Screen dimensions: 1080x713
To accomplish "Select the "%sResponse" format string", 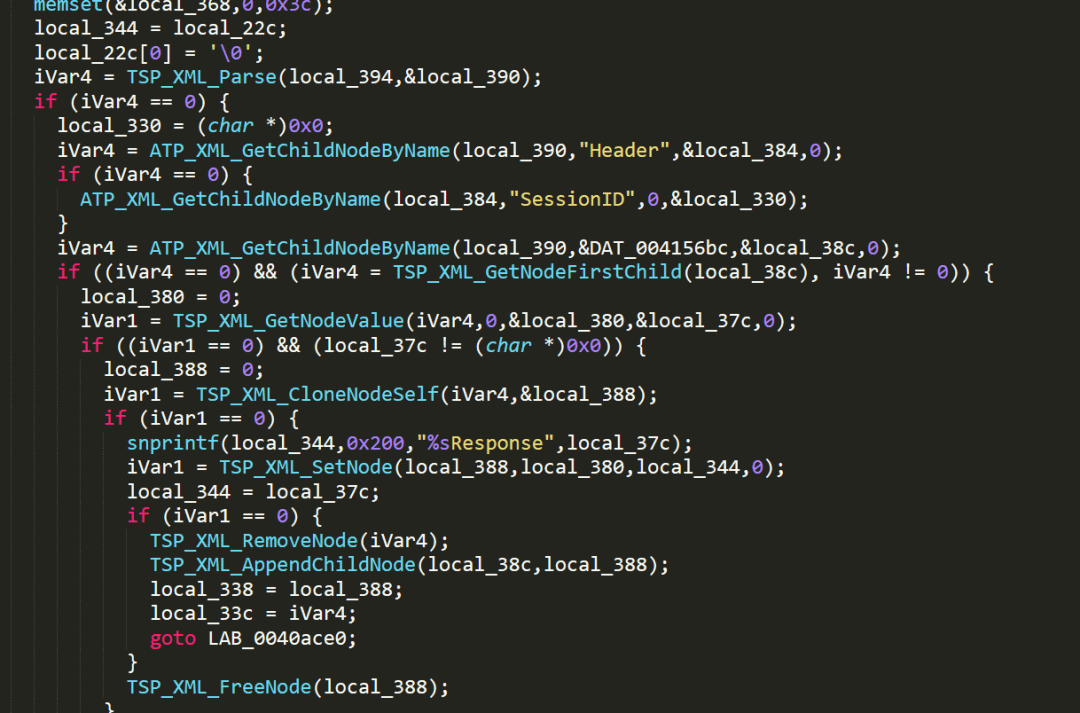I will 485,443.
